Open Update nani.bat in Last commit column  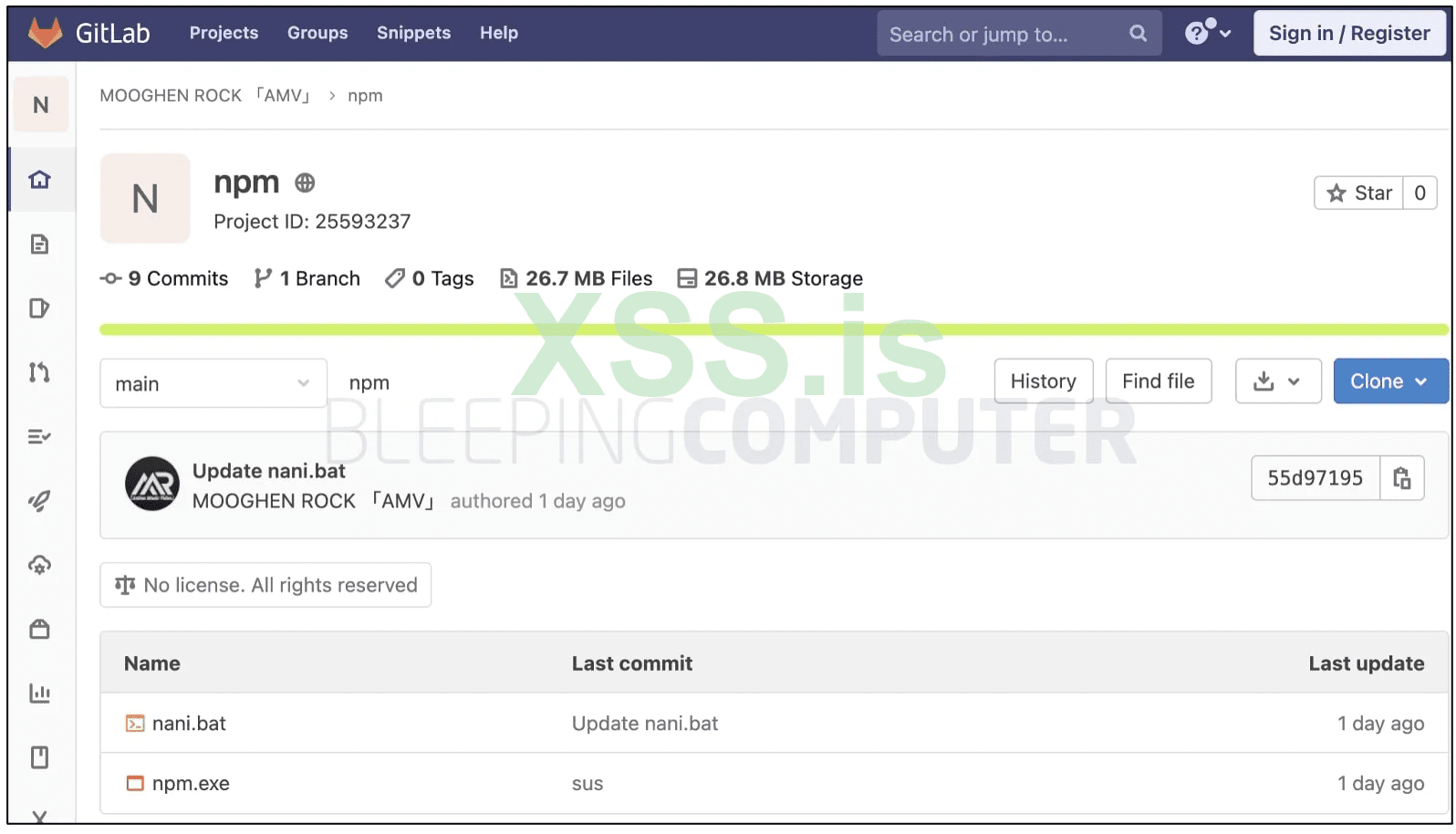(x=645, y=724)
